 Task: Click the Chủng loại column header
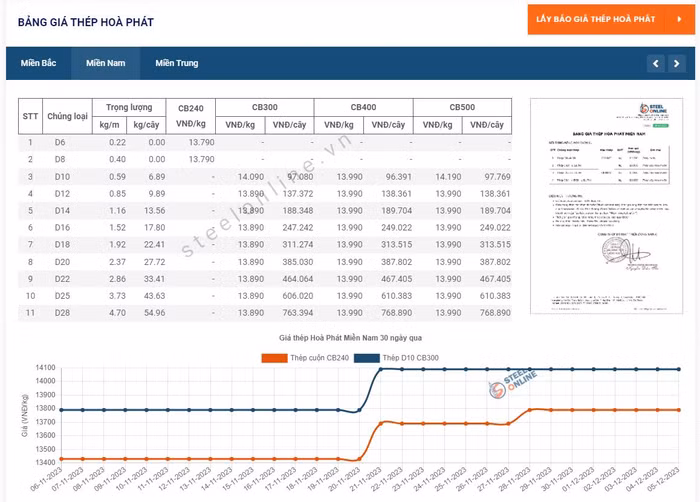pyautogui.click(x=67, y=116)
